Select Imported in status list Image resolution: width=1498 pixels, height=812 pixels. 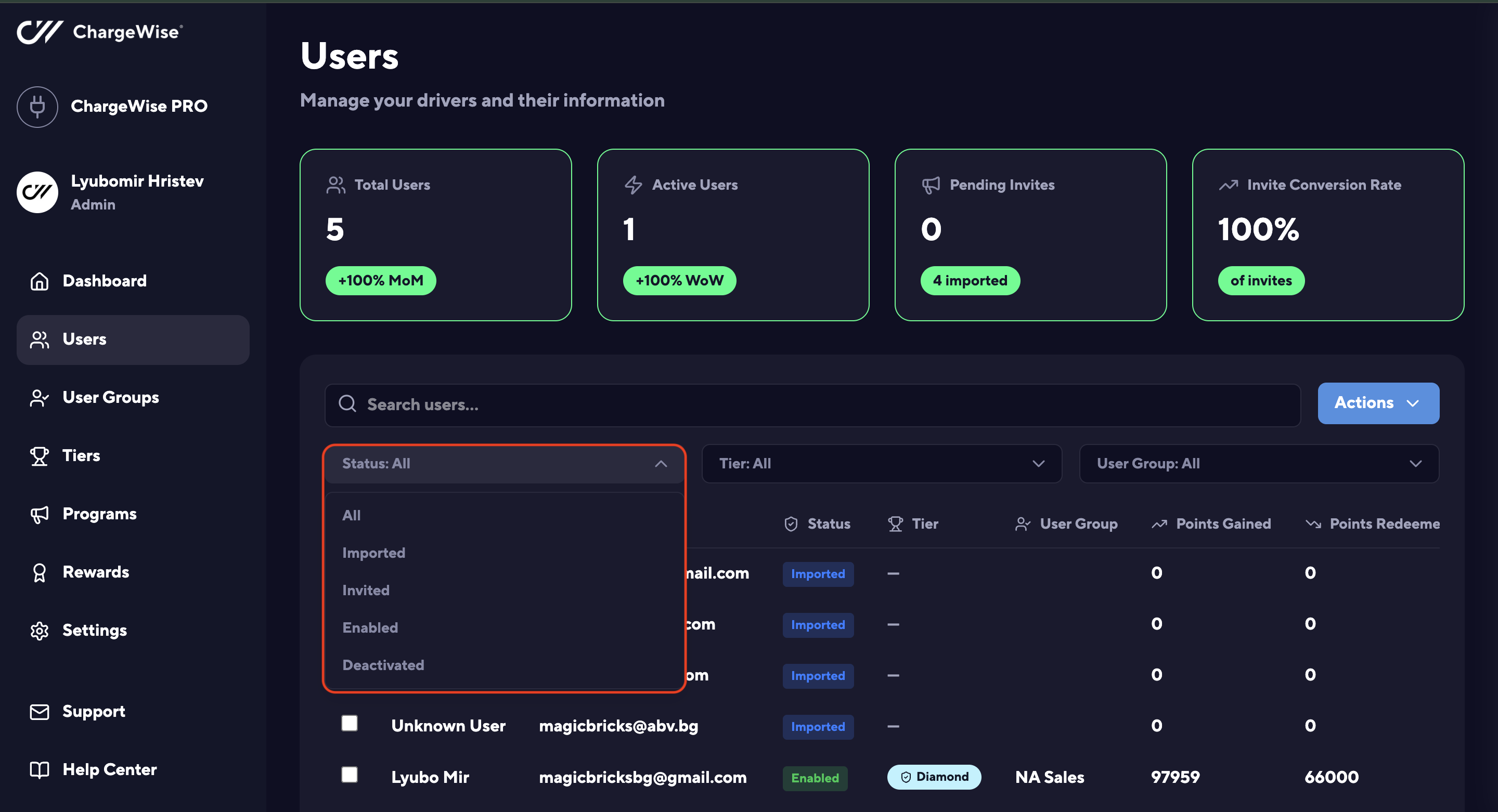pyautogui.click(x=373, y=553)
